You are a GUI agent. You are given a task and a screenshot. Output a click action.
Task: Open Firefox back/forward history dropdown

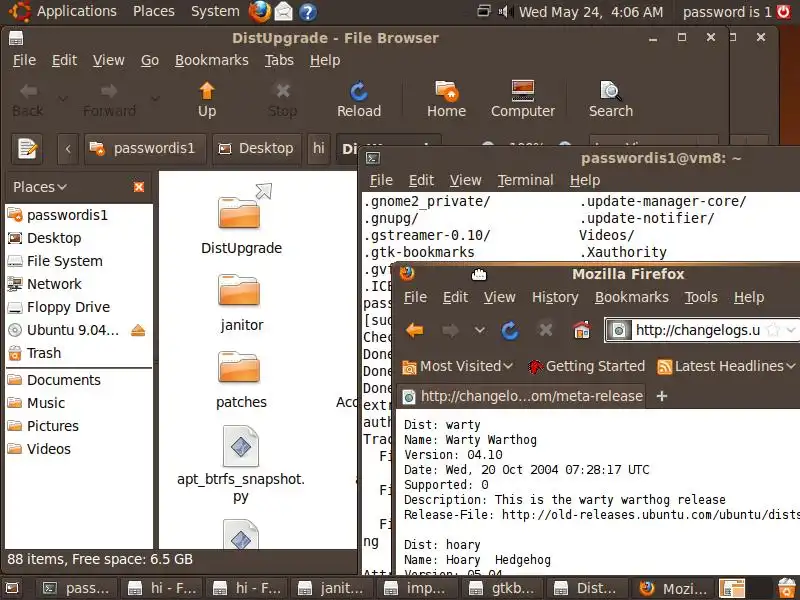(x=480, y=331)
